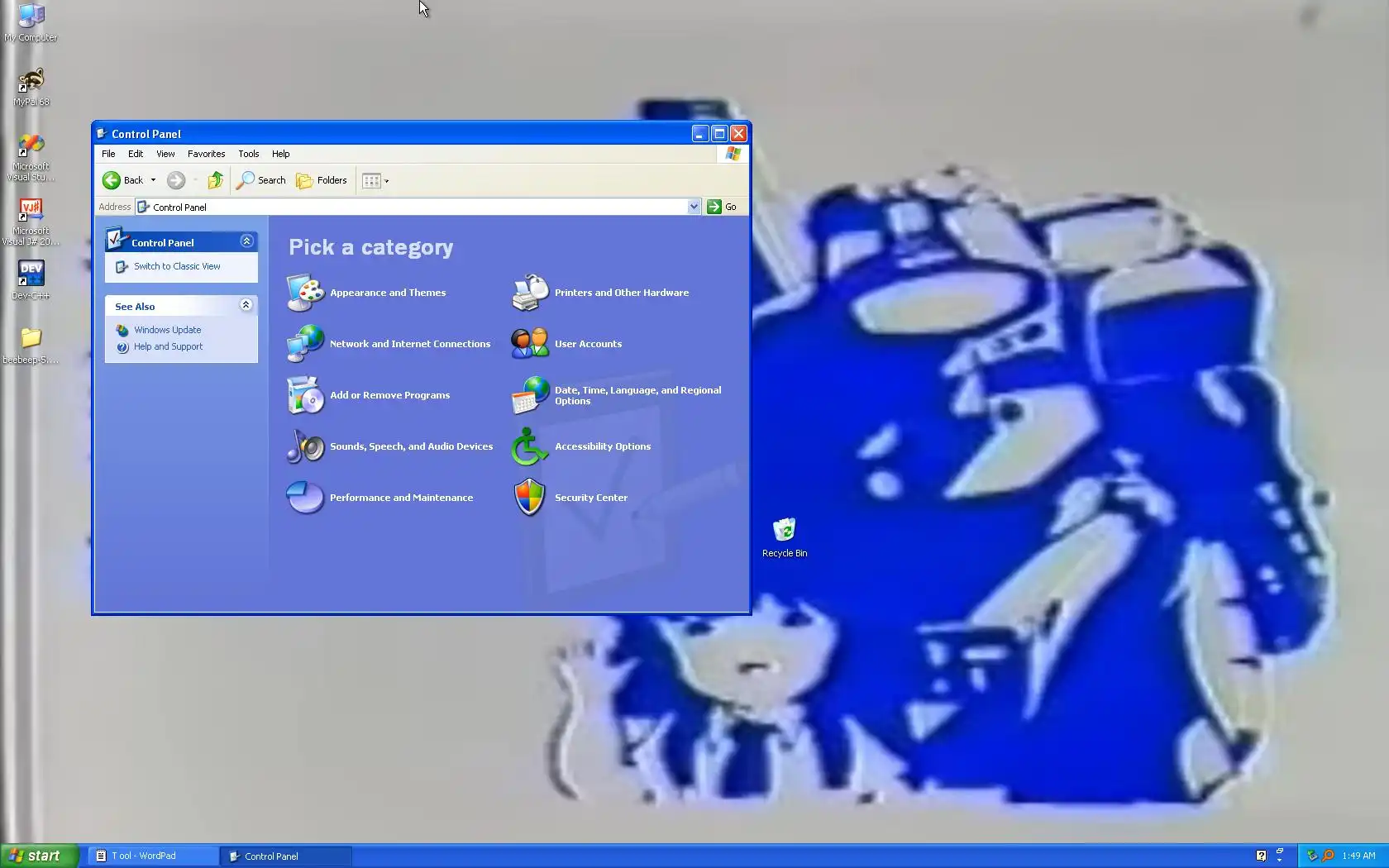
Task: Select Microsoft Visual J# desktop shortcut
Action: pyautogui.click(x=31, y=222)
